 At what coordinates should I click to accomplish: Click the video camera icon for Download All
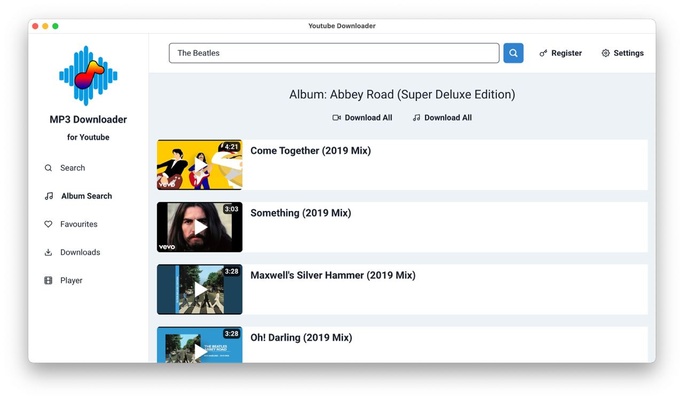(336, 118)
